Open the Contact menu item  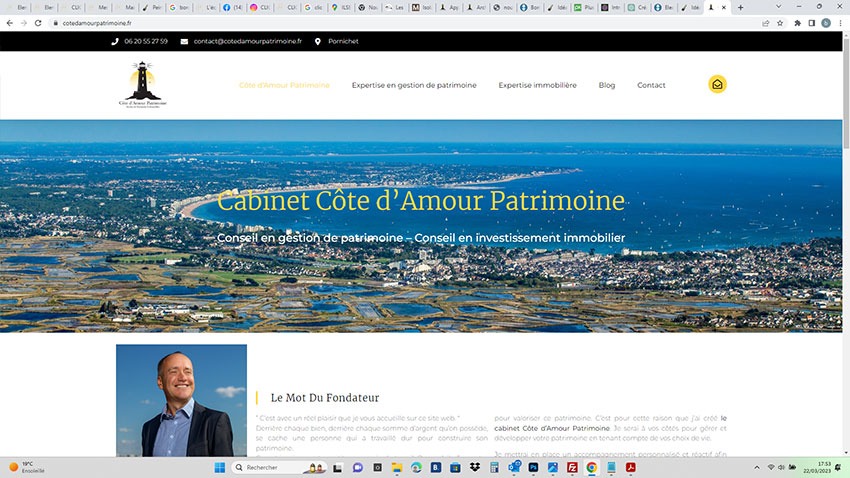[651, 85]
